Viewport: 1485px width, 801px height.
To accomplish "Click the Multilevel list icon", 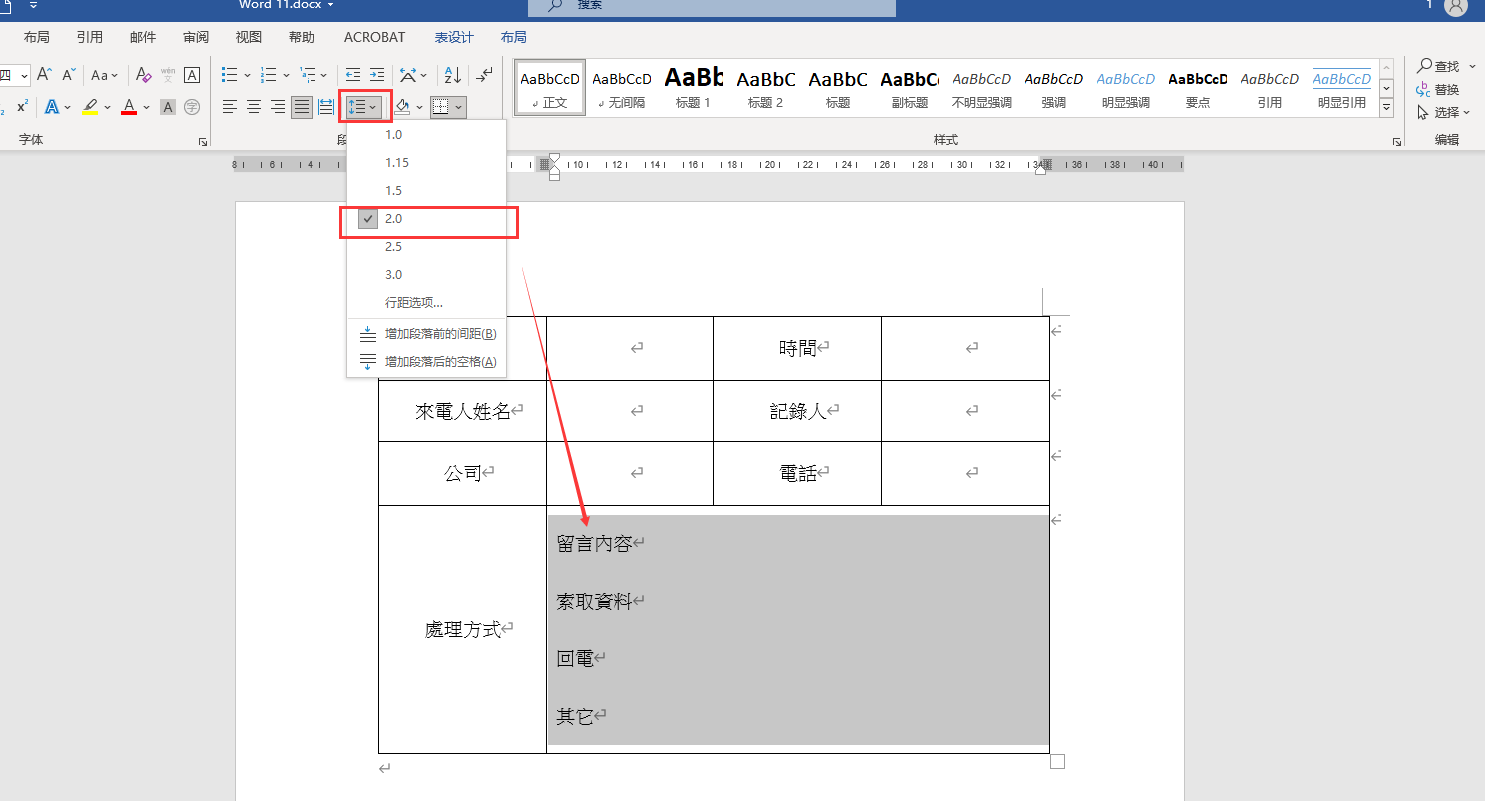I will (308, 75).
